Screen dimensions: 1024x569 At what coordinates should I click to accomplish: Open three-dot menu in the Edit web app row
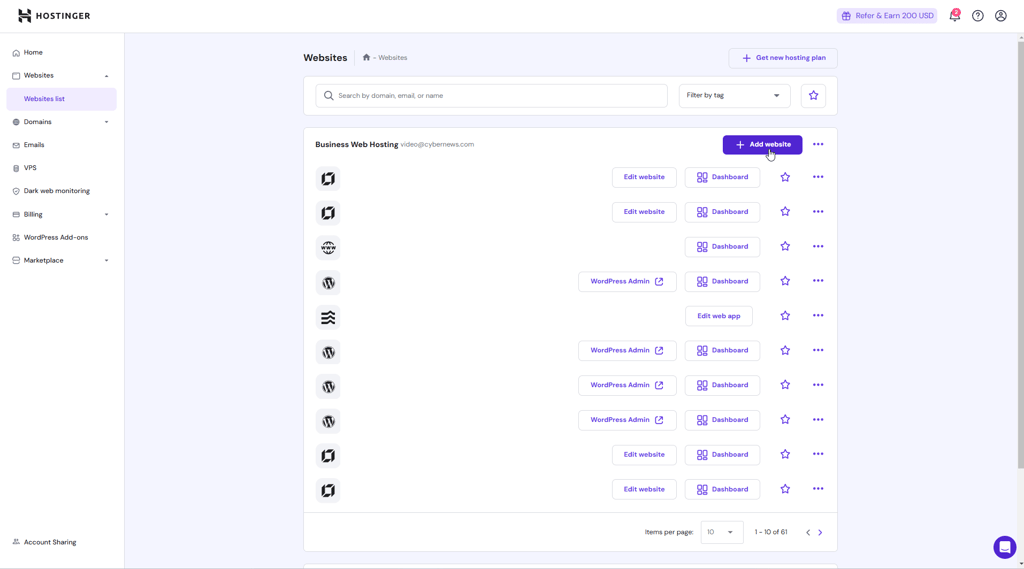tap(818, 316)
